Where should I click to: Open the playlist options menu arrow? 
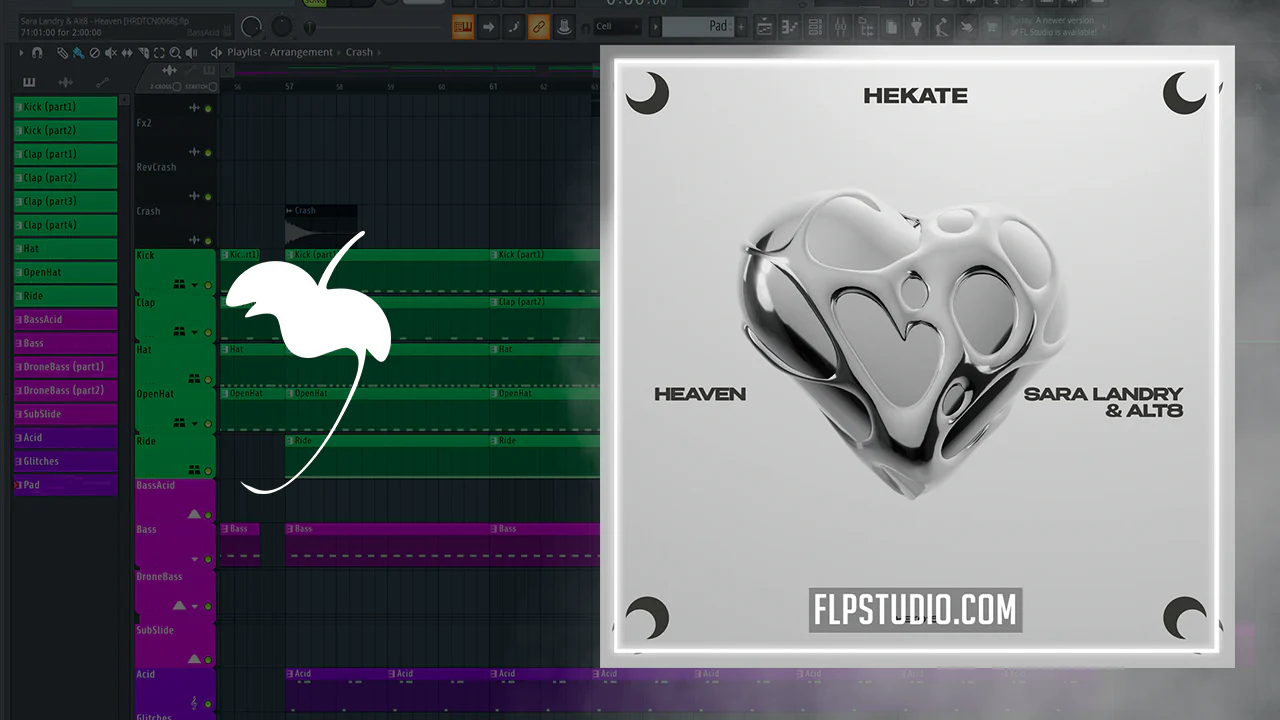coord(21,52)
